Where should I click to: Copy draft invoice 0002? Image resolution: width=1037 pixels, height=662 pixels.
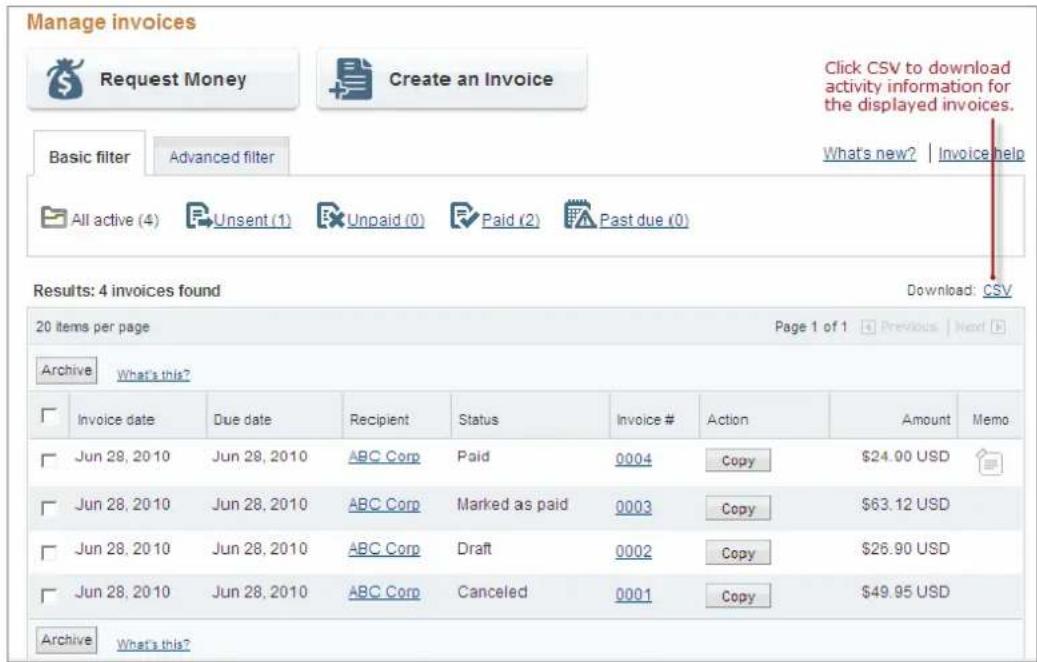tap(738, 553)
